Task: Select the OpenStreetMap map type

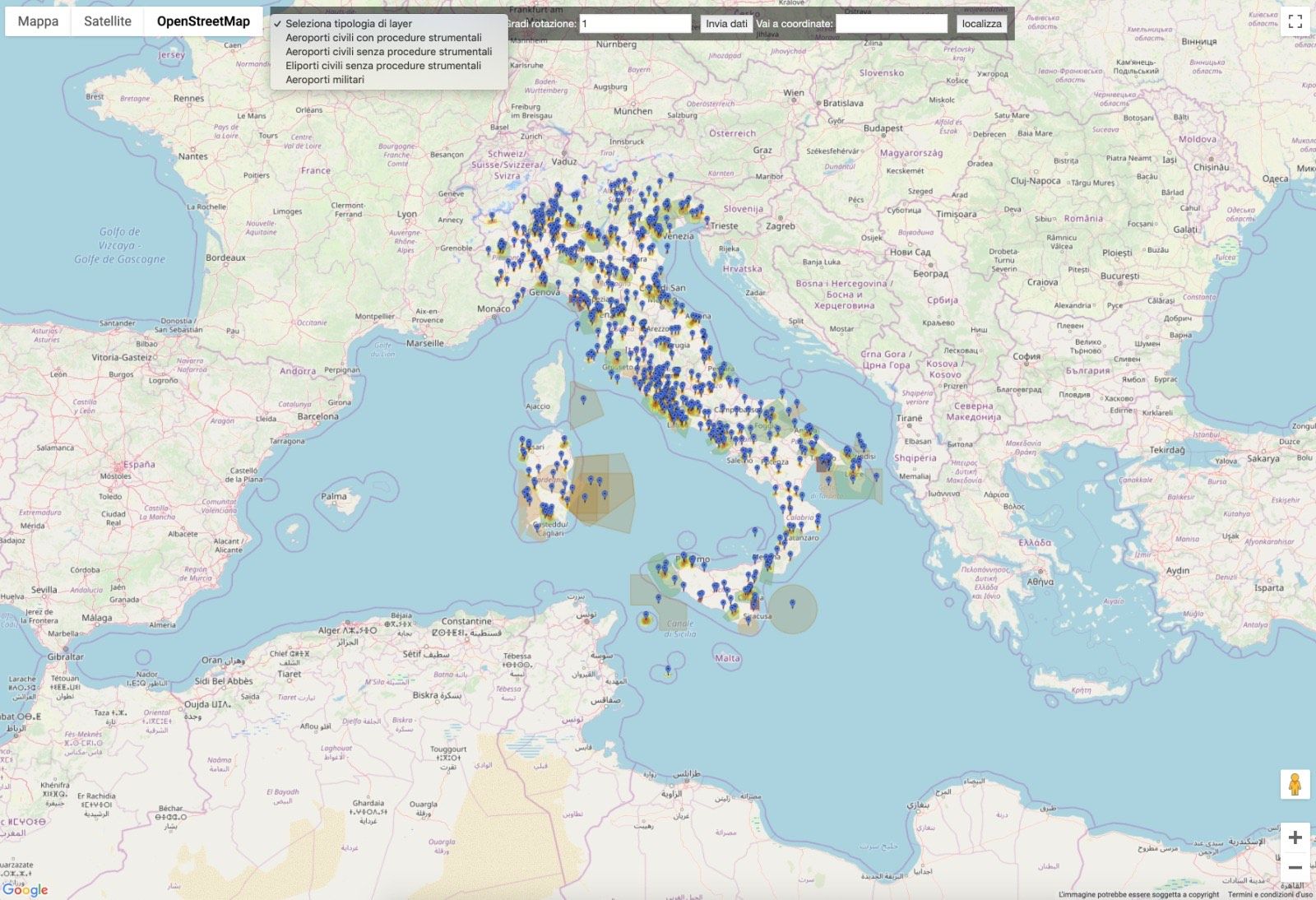Action: [203, 21]
